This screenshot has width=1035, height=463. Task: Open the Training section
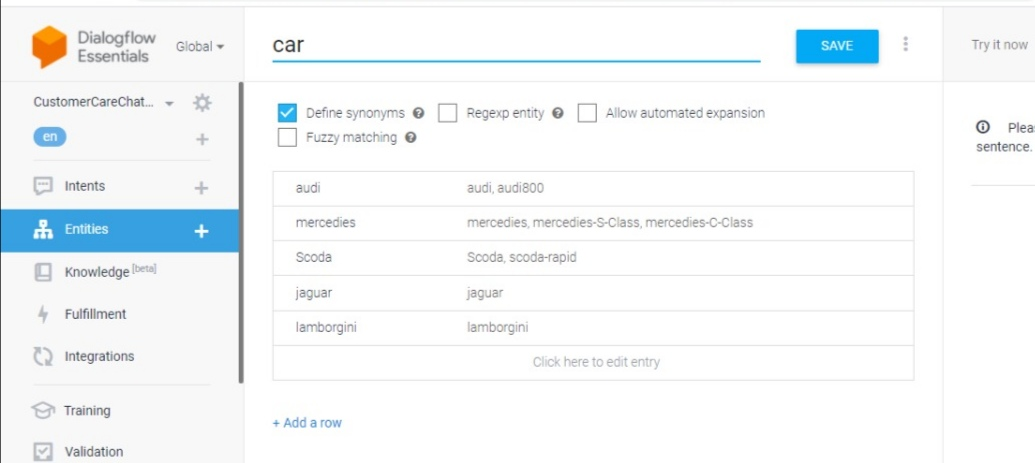coord(87,411)
